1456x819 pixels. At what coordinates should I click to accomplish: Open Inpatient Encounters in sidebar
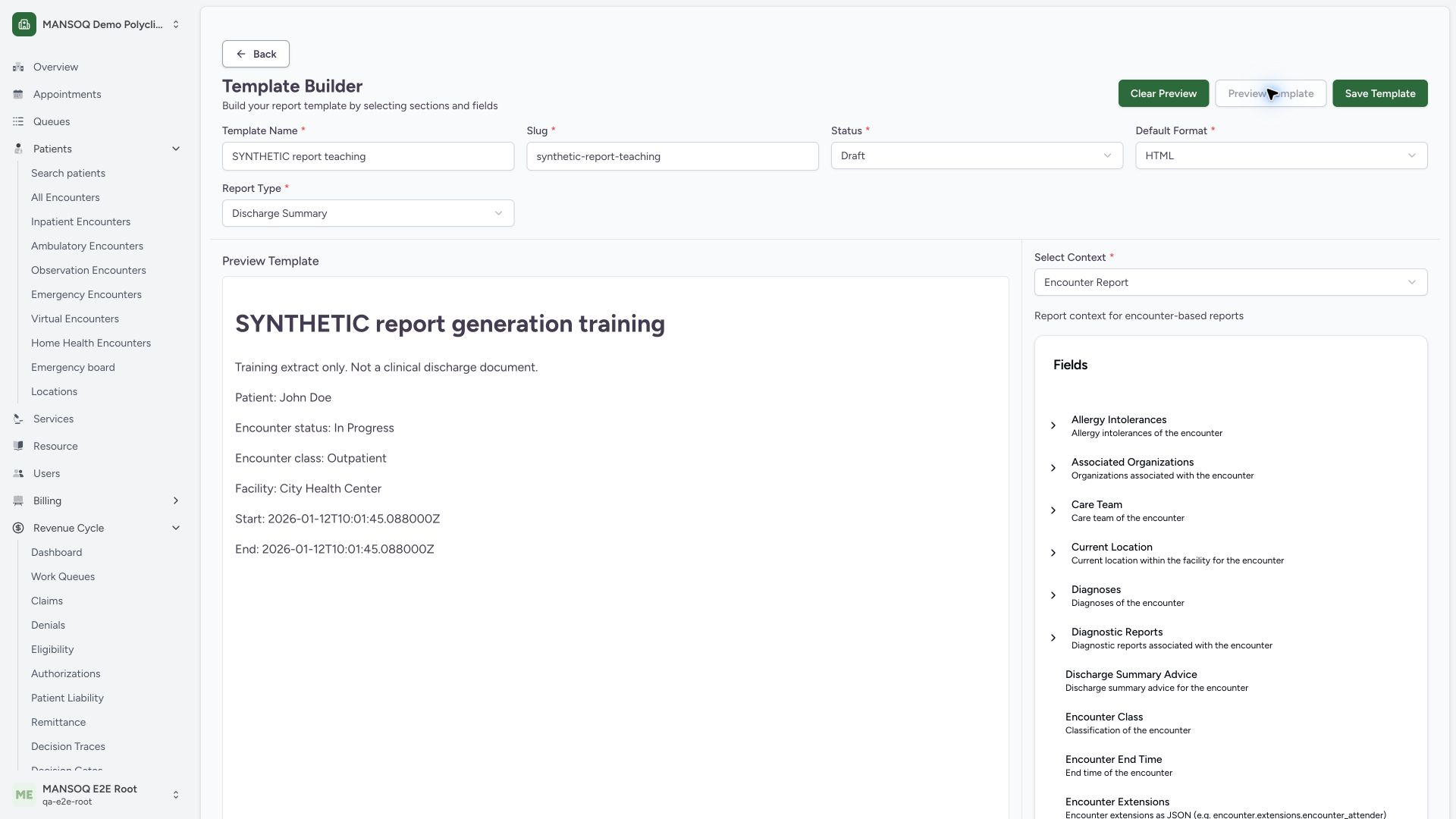point(80,221)
